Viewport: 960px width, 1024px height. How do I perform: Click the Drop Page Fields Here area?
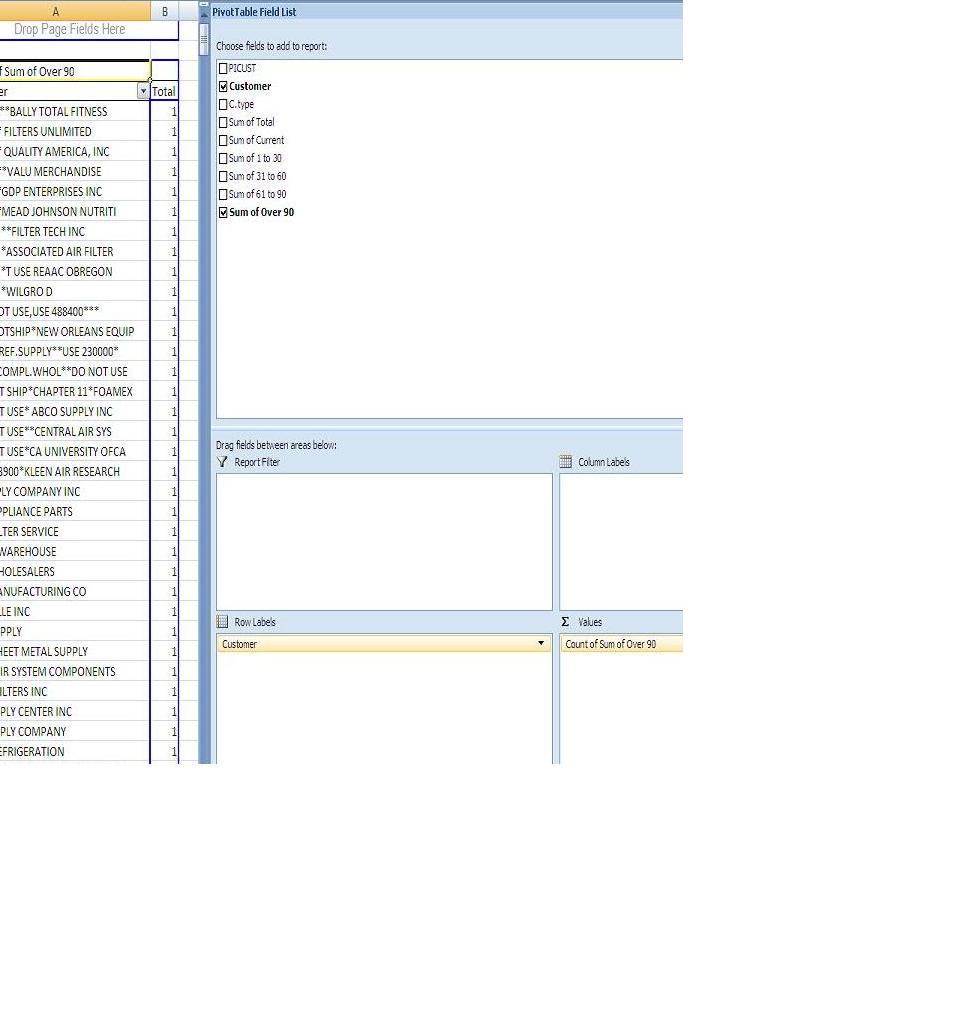point(70,30)
